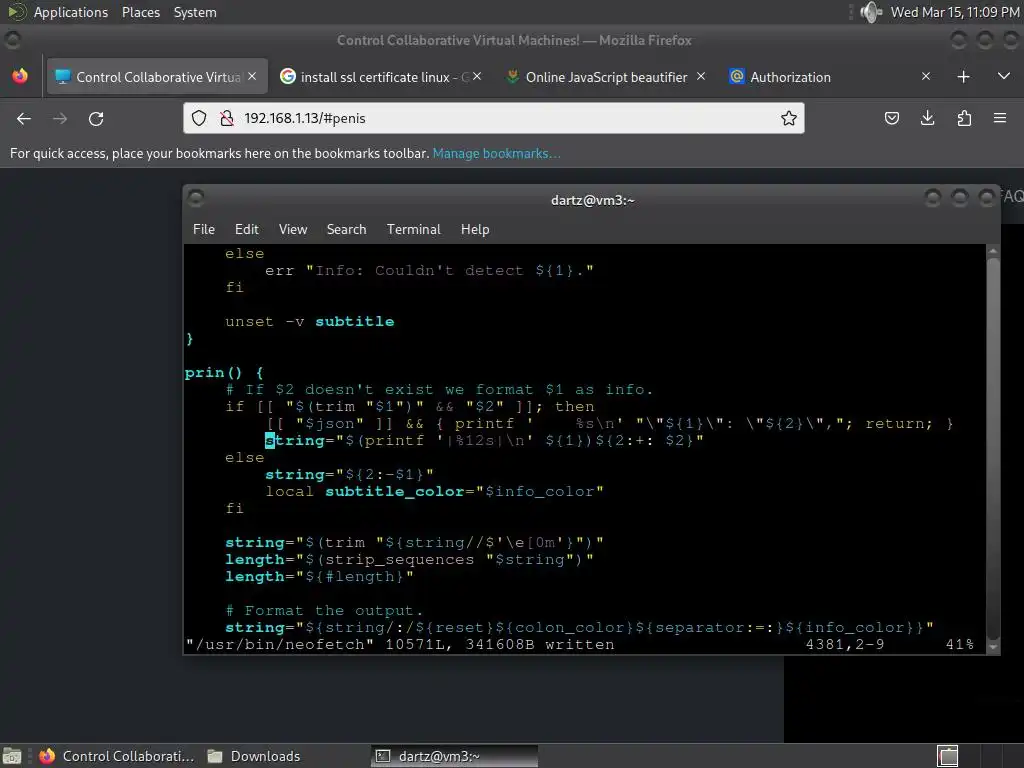Click the terminal scrollbar up arrow
Viewport: 1024px width, 768px height.
pos(993,251)
